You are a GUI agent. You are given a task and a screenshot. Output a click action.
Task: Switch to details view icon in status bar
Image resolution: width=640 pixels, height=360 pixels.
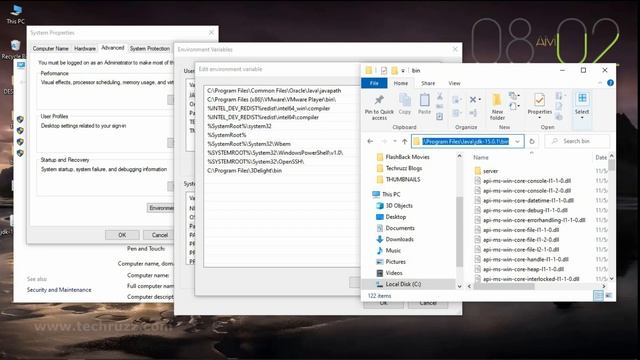coord(598,296)
